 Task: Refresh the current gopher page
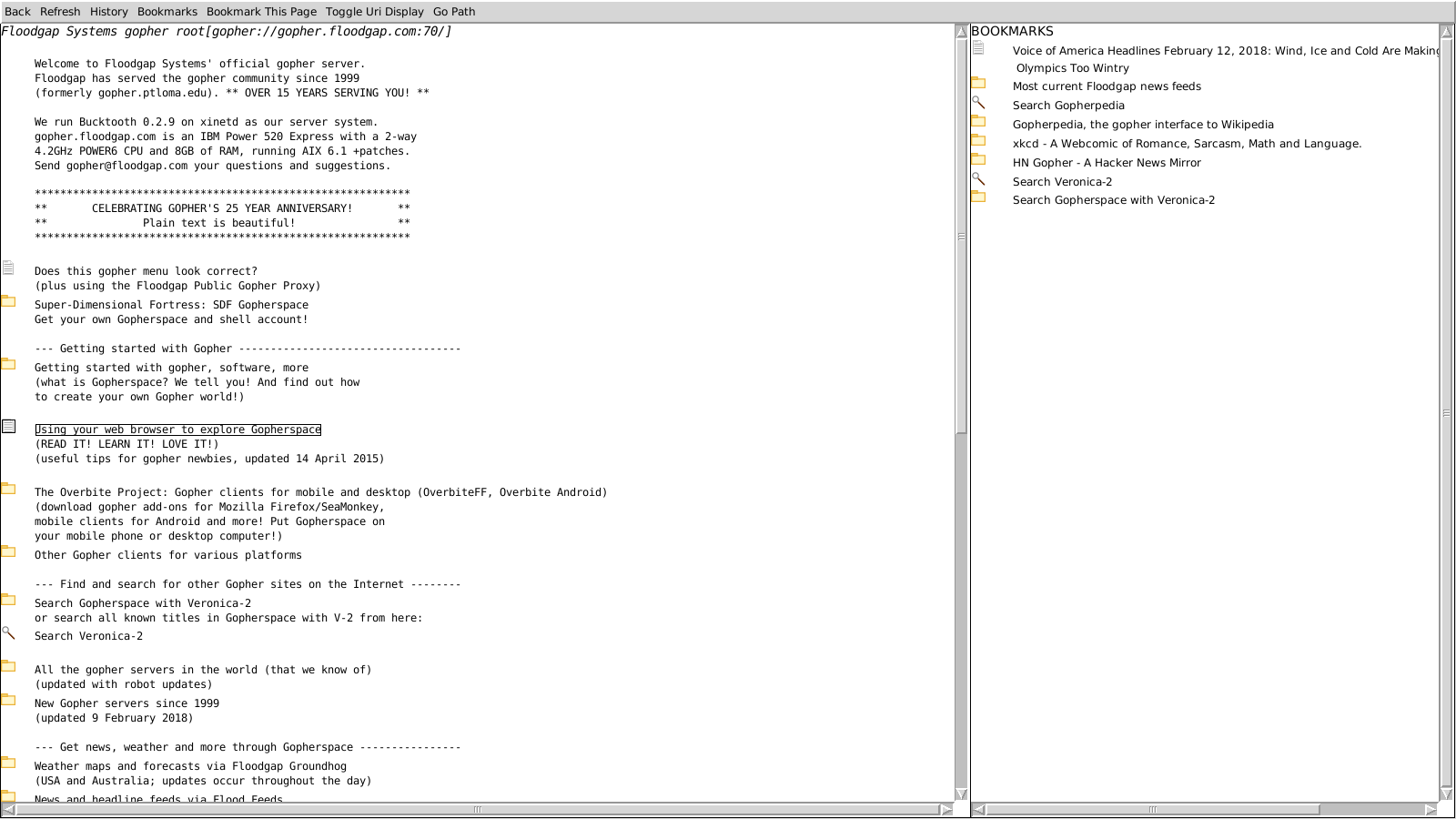coord(60,12)
